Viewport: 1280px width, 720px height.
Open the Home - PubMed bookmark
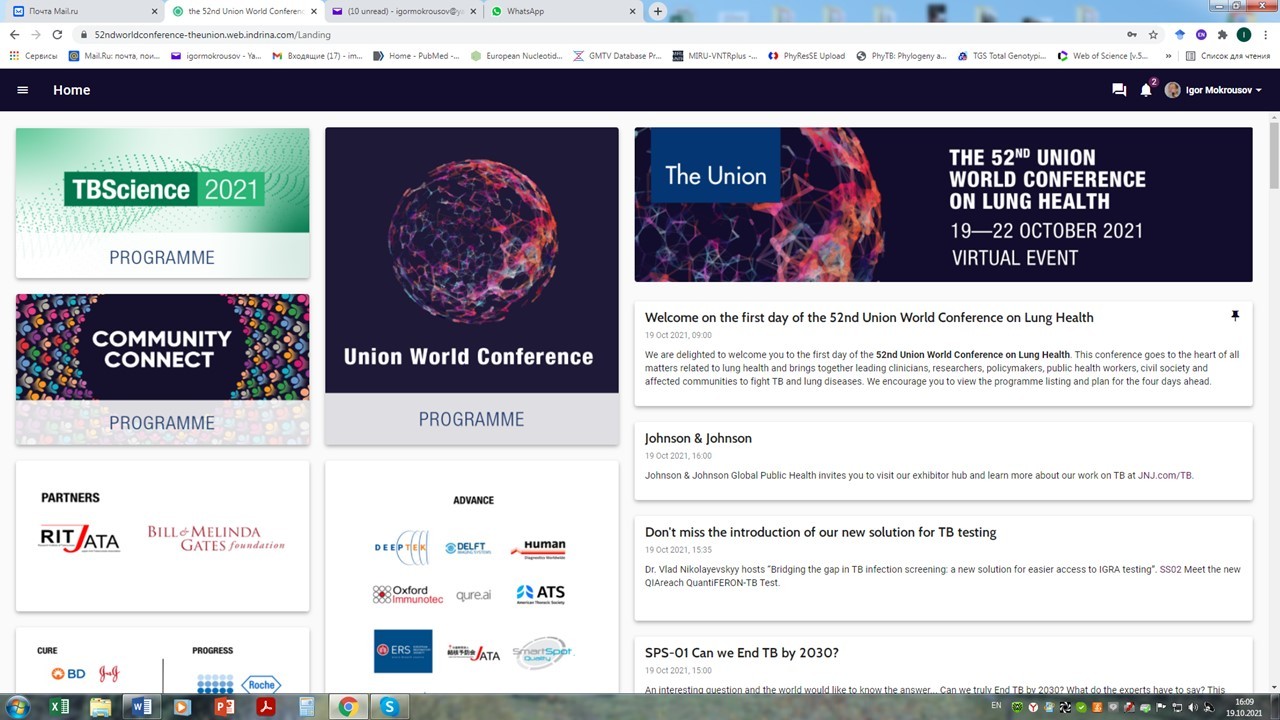(416, 56)
